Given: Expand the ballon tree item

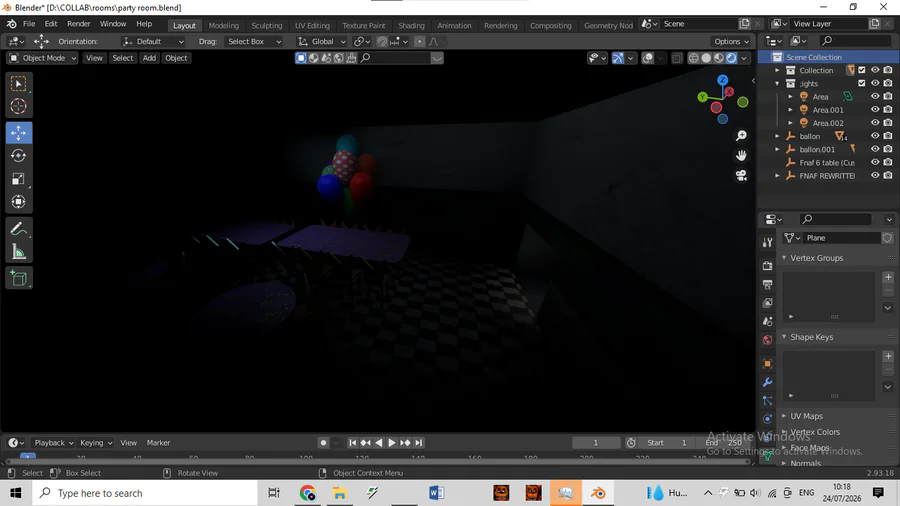Looking at the screenshot, I should [x=778, y=136].
